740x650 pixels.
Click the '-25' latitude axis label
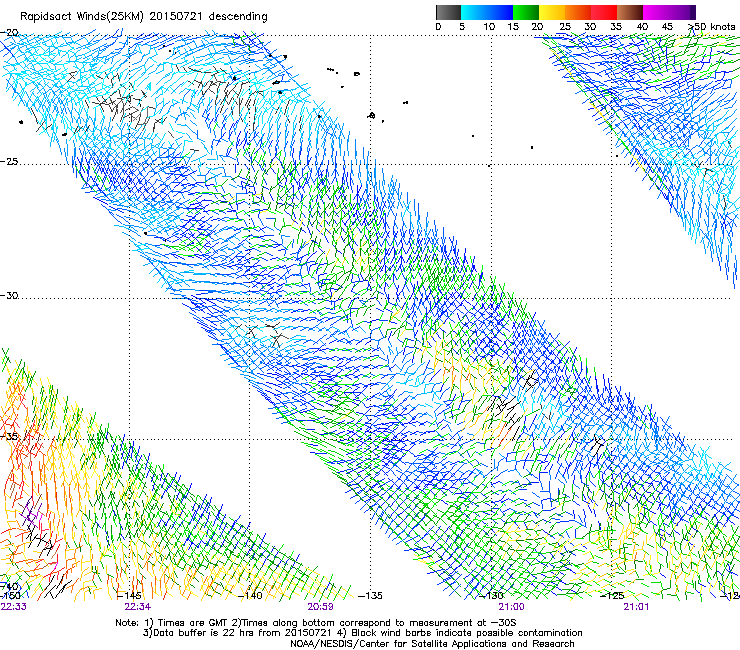click(9, 161)
